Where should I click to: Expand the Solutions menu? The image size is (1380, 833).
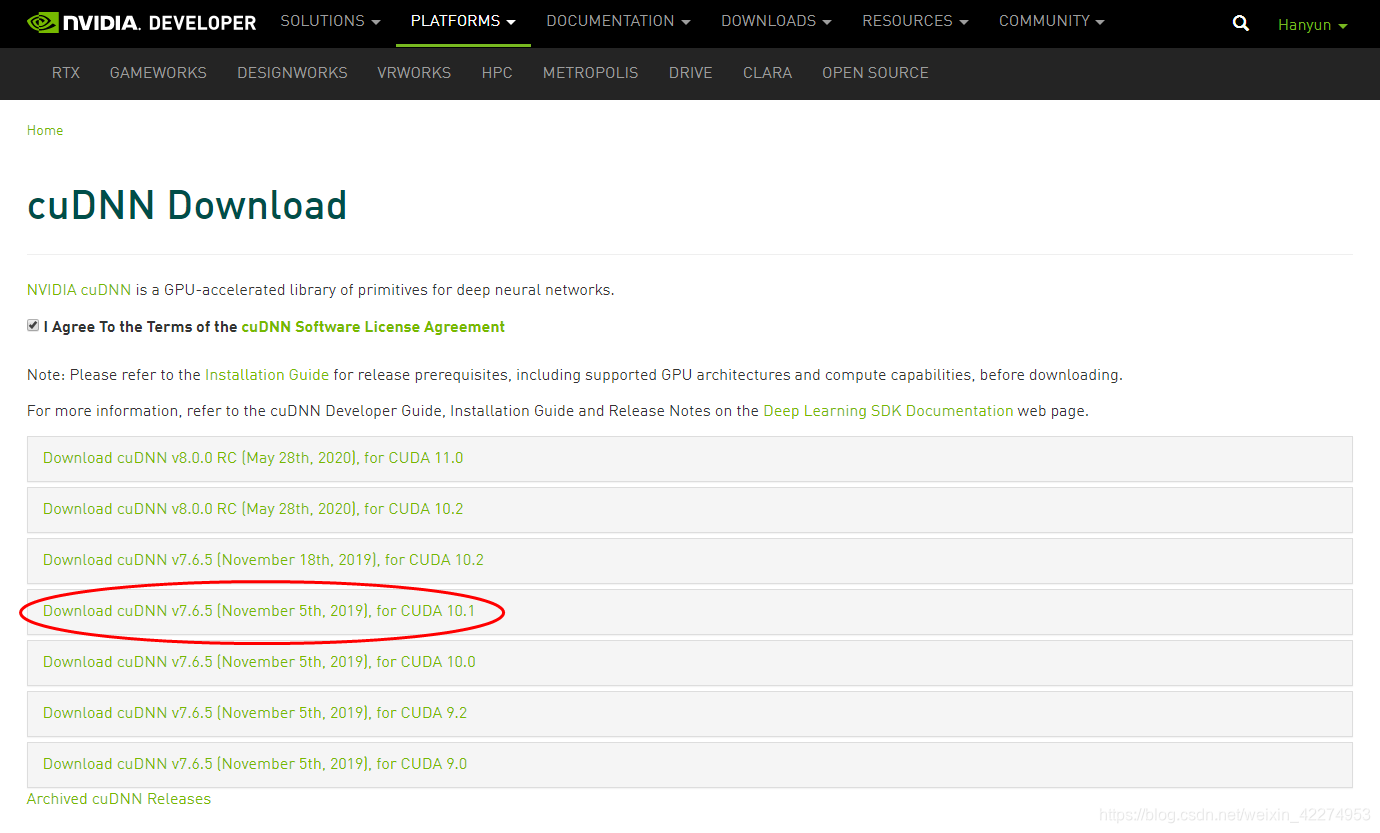click(x=330, y=21)
